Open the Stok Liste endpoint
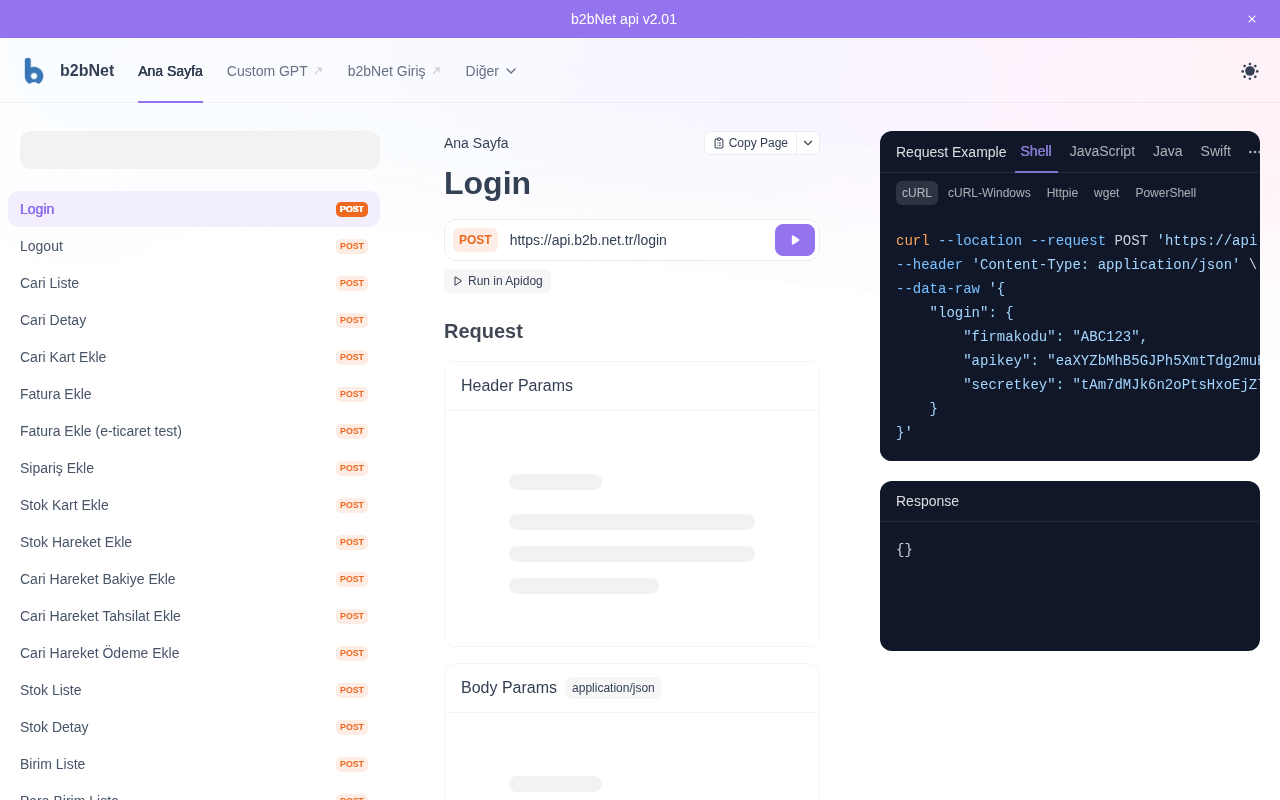 194,690
